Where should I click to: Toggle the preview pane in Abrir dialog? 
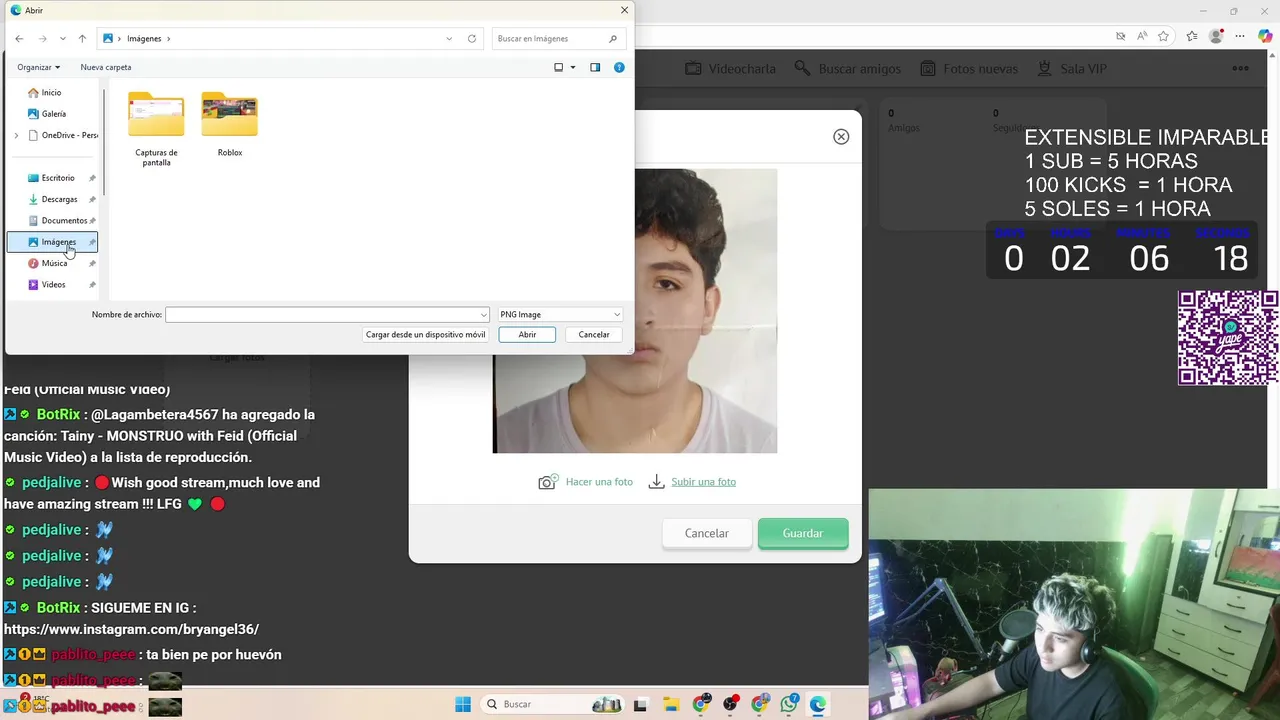tap(595, 67)
